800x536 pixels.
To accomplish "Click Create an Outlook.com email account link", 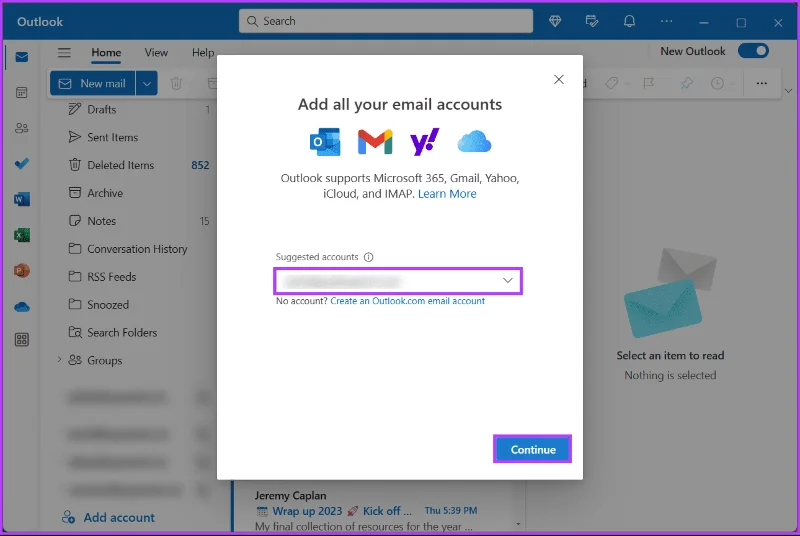I will [407, 301].
